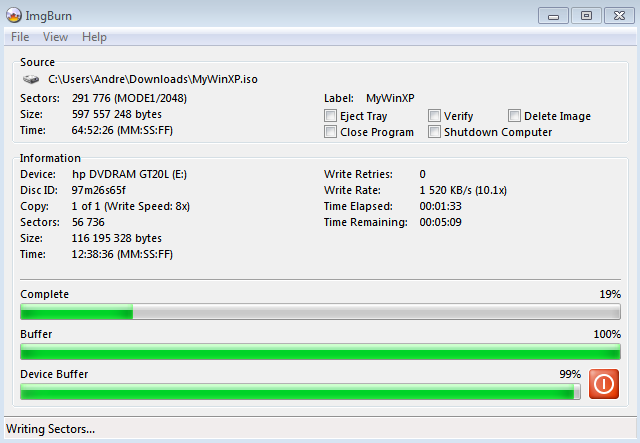Tick the Verify checkbox

tap(435, 116)
